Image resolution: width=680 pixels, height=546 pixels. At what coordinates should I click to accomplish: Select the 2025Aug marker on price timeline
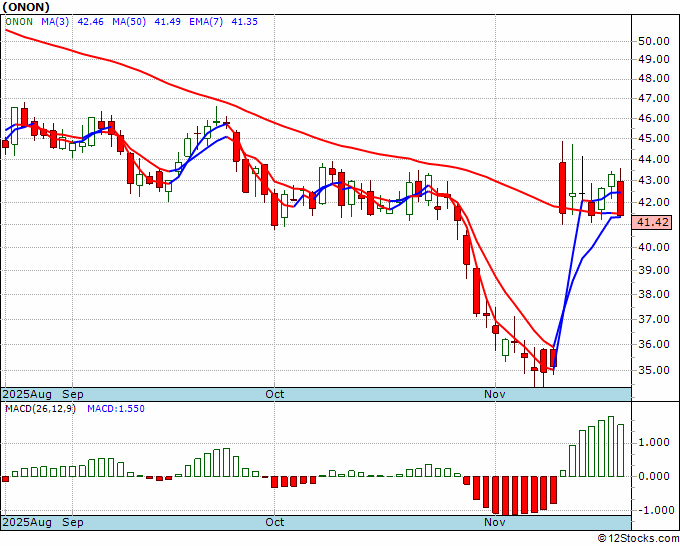(27, 394)
